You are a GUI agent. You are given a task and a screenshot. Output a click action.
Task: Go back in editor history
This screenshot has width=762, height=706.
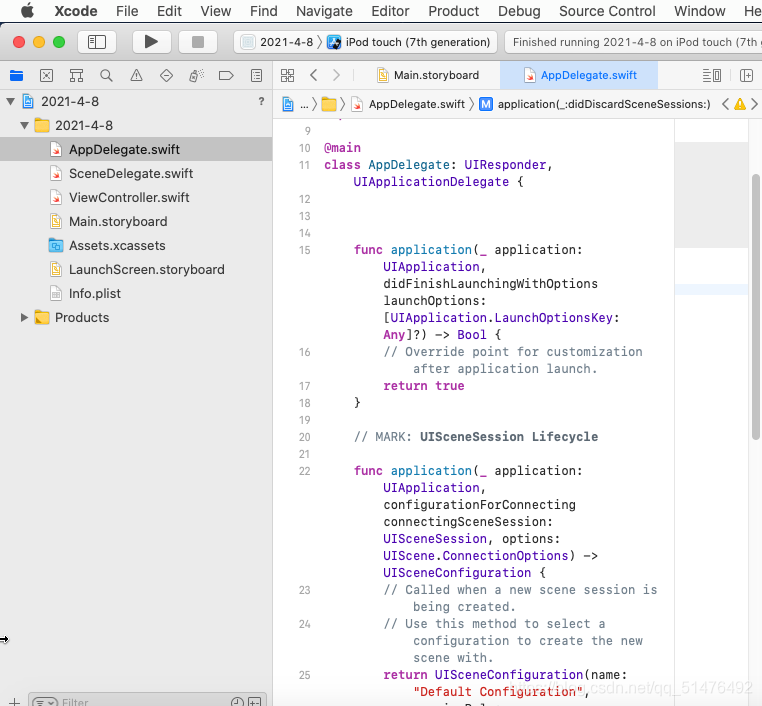[x=314, y=75]
